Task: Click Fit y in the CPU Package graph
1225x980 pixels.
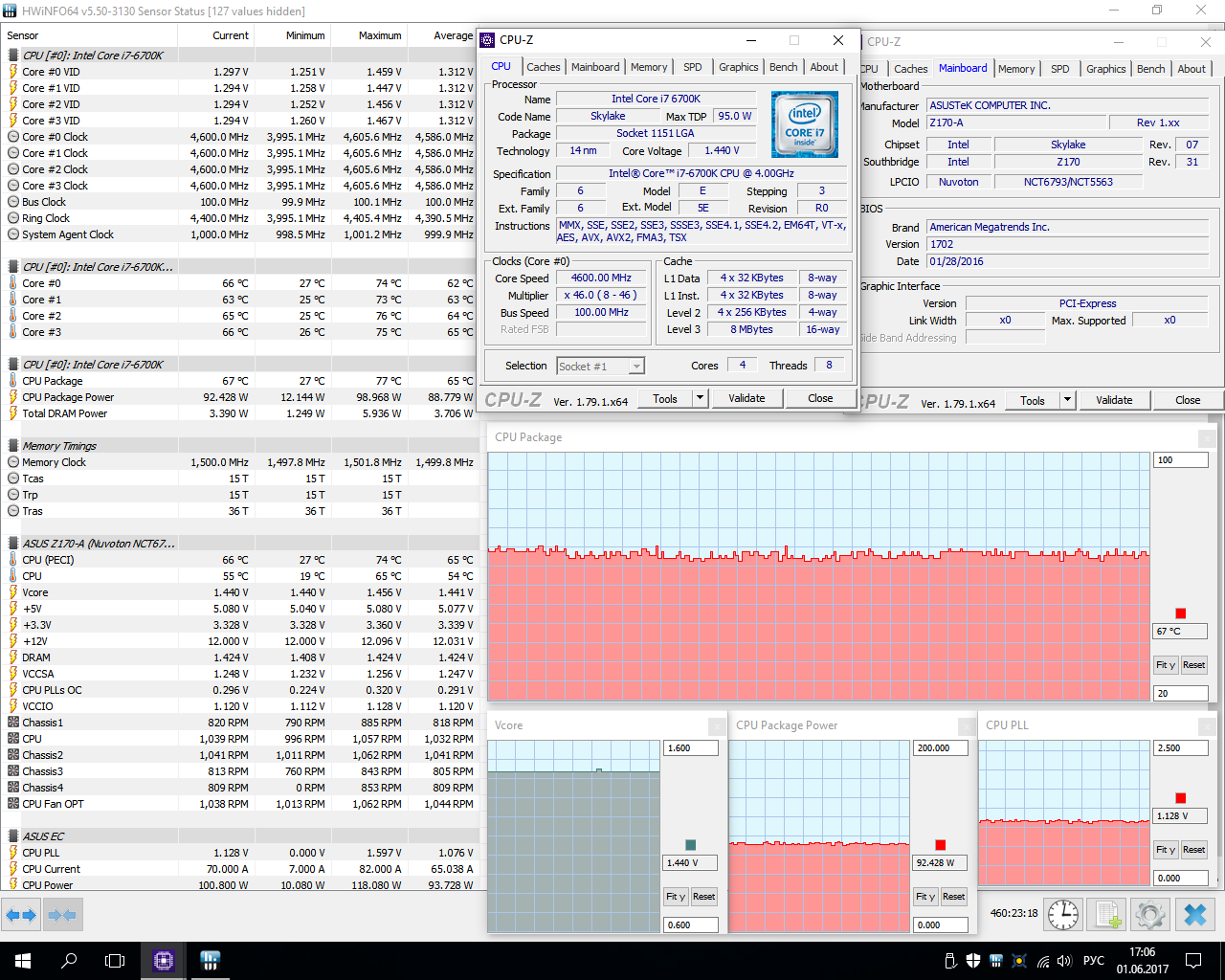Action: coord(1166,665)
